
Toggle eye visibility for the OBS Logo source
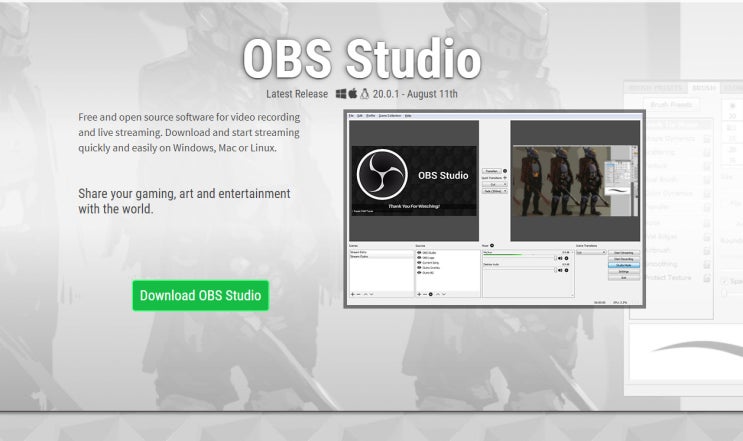[419, 258]
